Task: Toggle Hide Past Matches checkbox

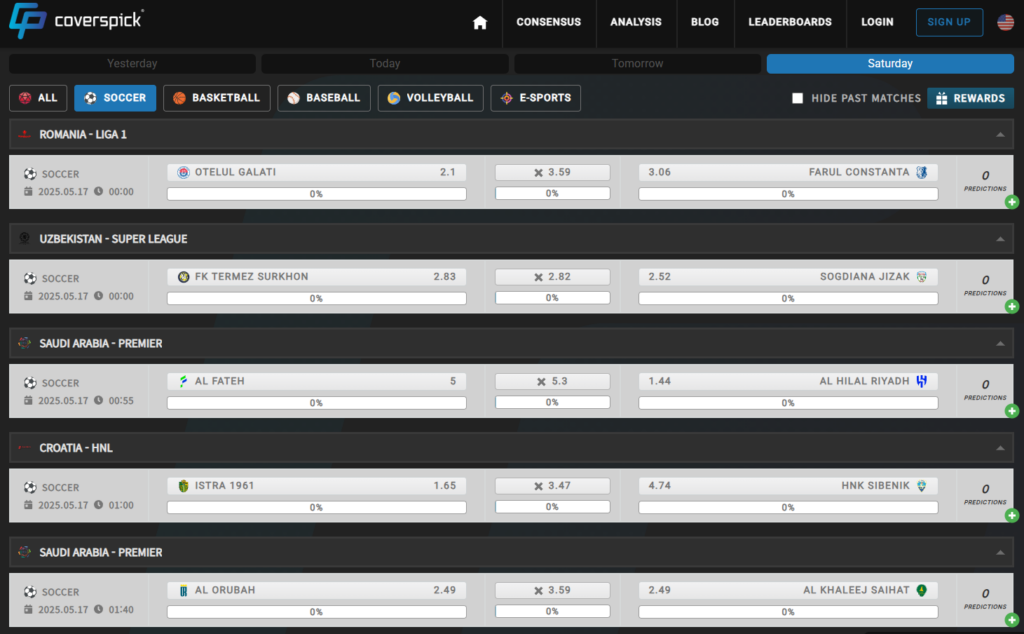Action: (797, 98)
